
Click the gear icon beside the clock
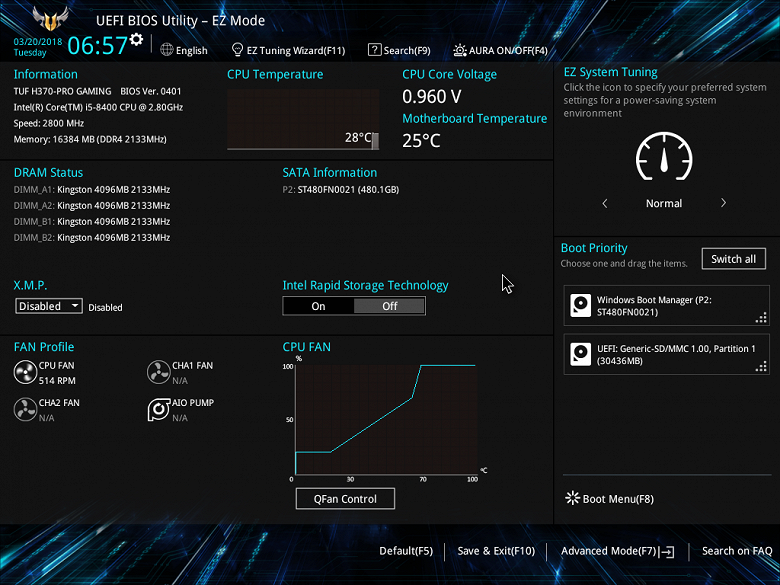136,39
